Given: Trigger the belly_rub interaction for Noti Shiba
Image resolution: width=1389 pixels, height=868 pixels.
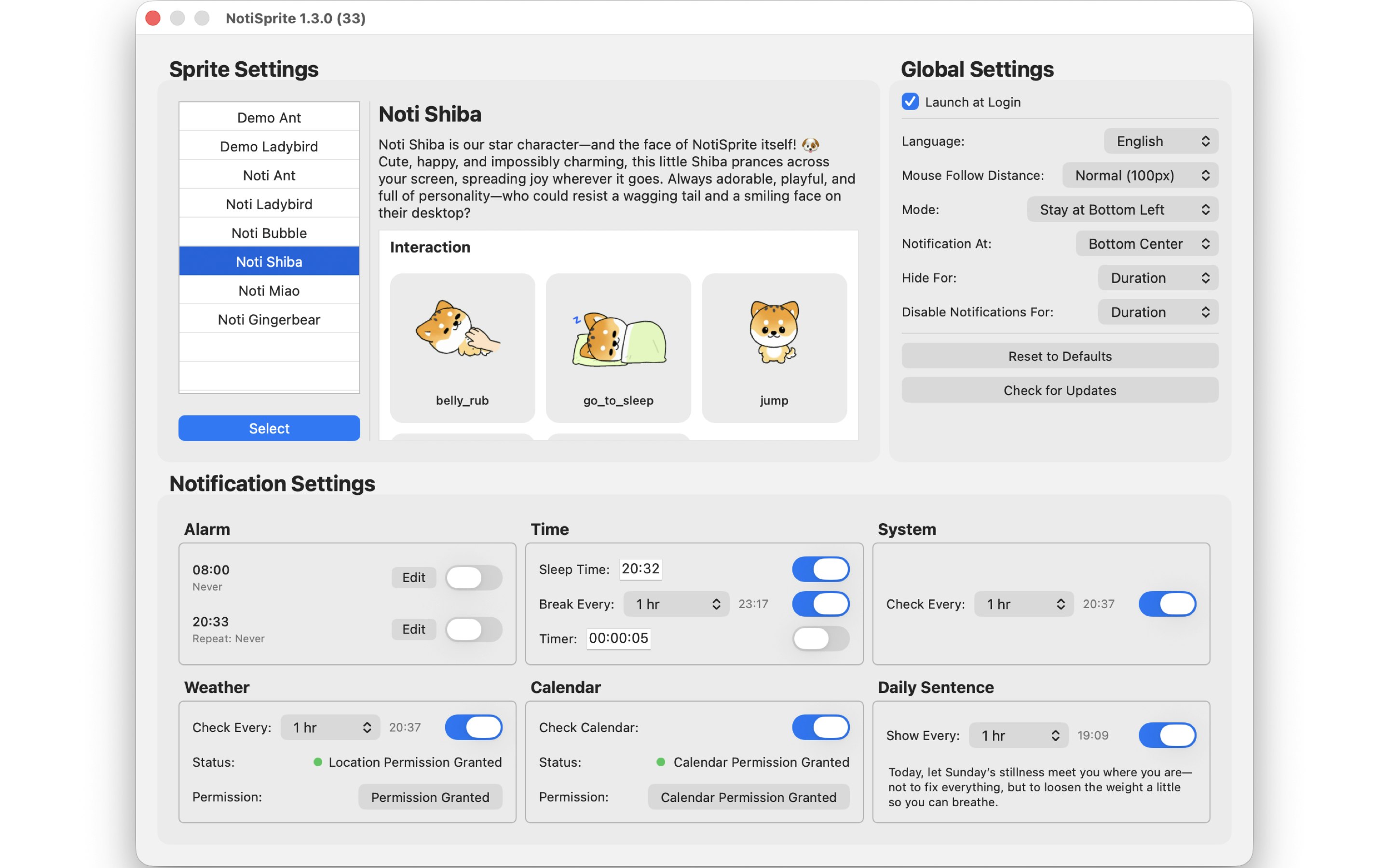Looking at the screenshot, I should click(x=462, y=347).
